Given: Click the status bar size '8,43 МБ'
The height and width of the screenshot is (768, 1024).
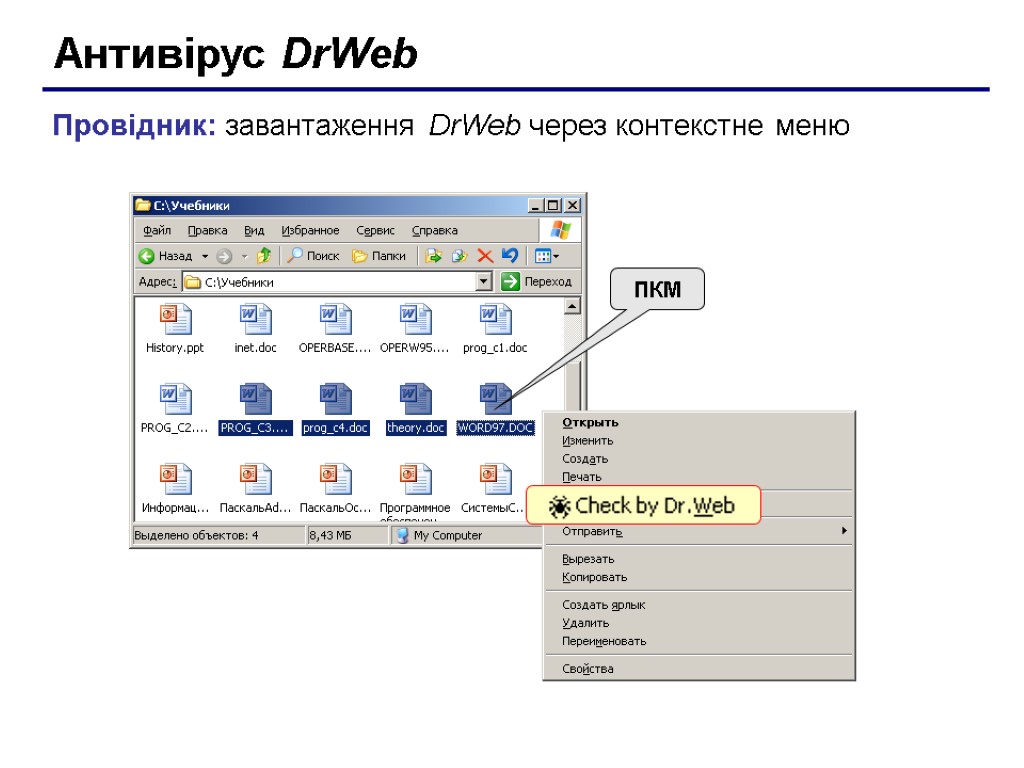Looking at the screenshot, I should click(330, 536).
